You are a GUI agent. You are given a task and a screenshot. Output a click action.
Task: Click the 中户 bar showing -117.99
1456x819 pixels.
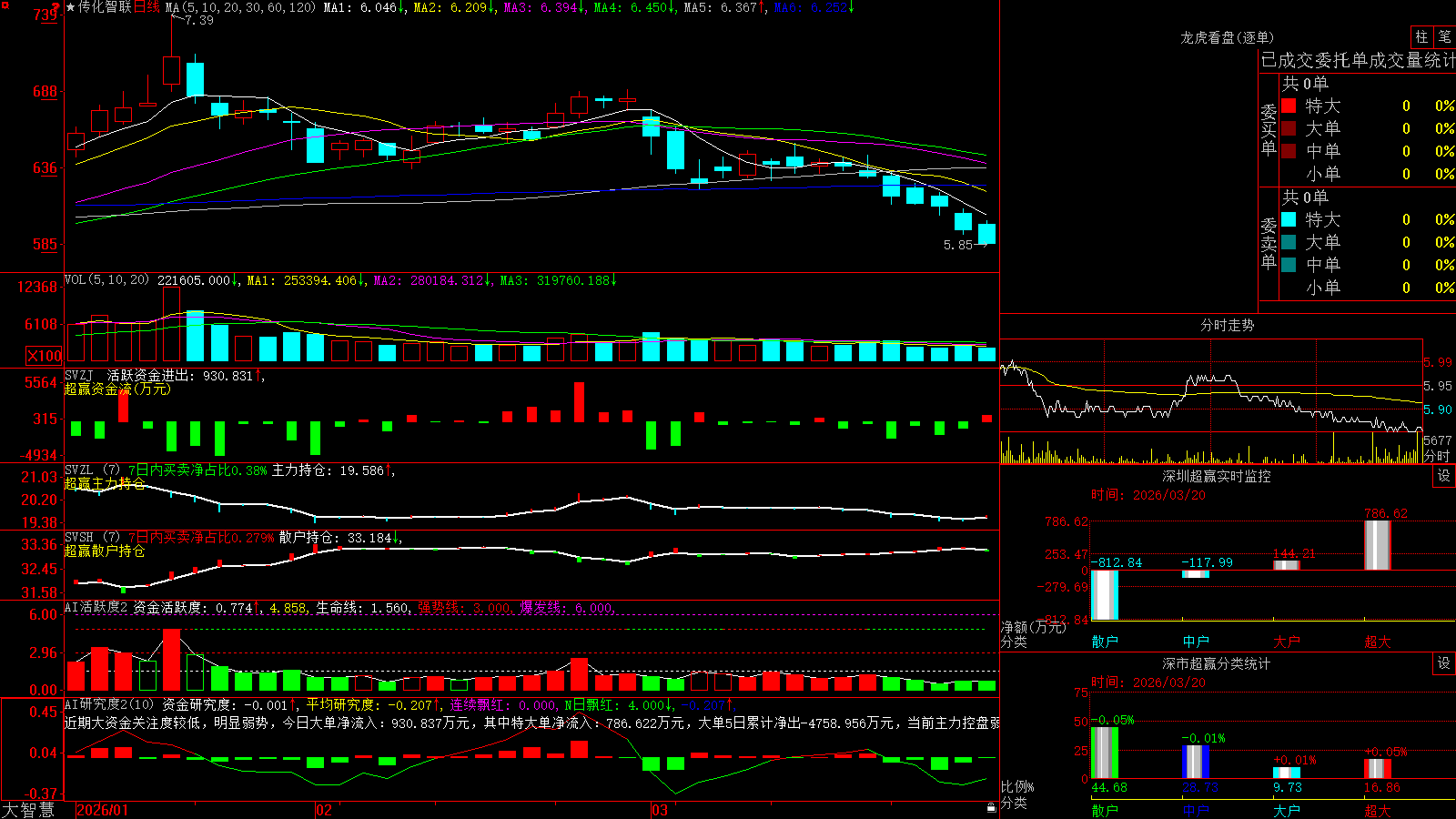(1195, 574)
